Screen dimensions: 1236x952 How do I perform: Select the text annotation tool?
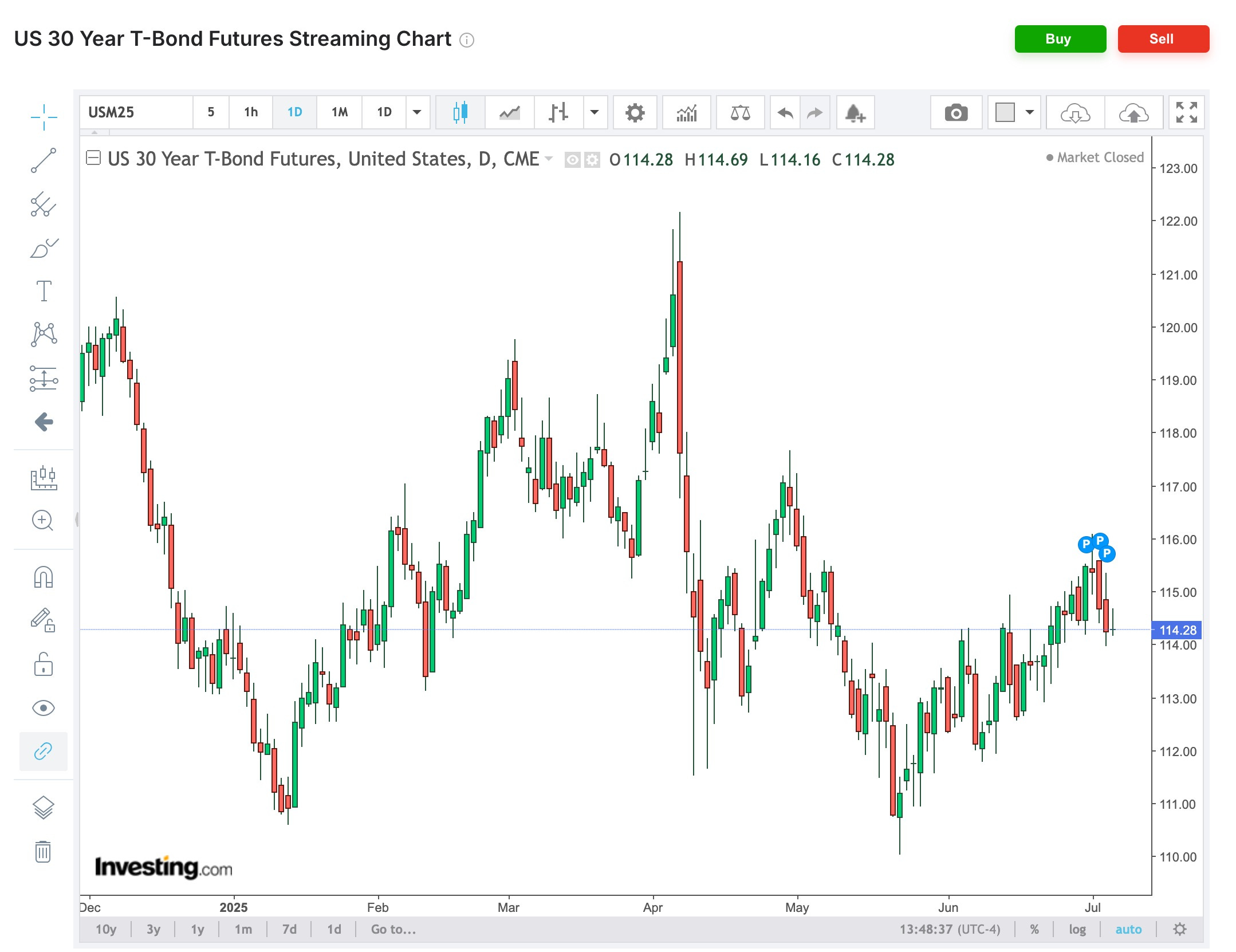pyautogui.click(x=44, y=291)
